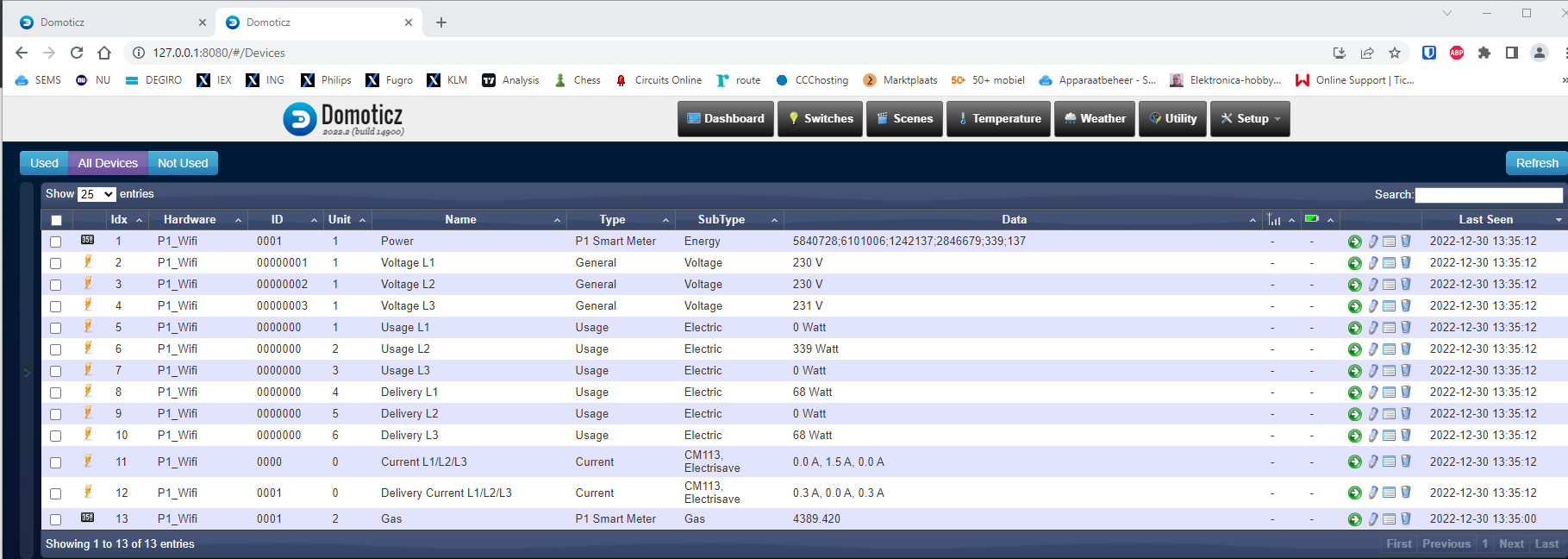Click the green arrow icon in the Gas row

(1355, 519)
